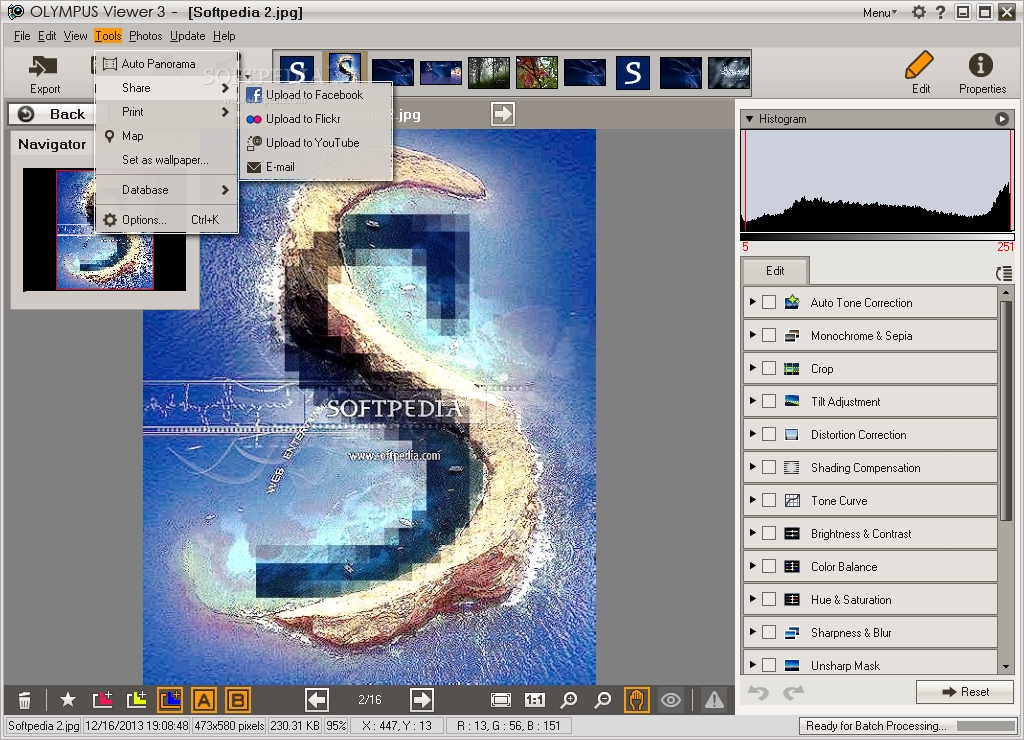Click the redo arrow icon

[x=793, y=692]
